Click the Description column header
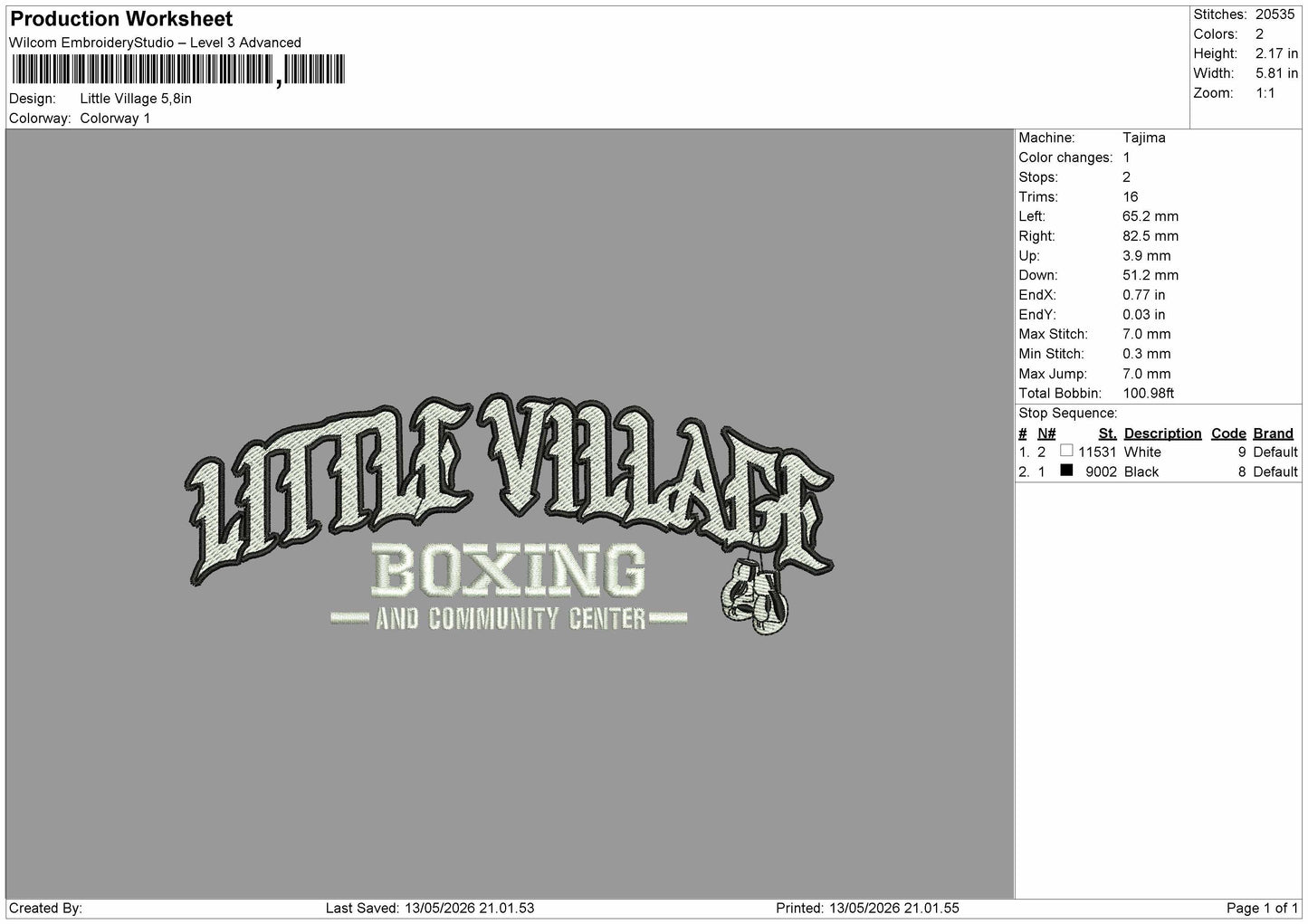Viewport: 1308px width, 924px height. (x=1162, y=433)
